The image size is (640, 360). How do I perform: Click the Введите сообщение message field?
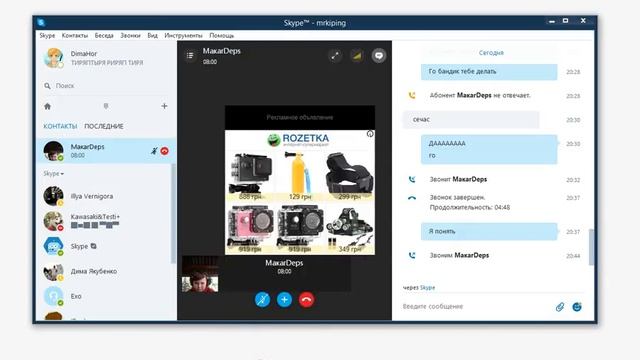pyautogui.click(x=476, y=307)
